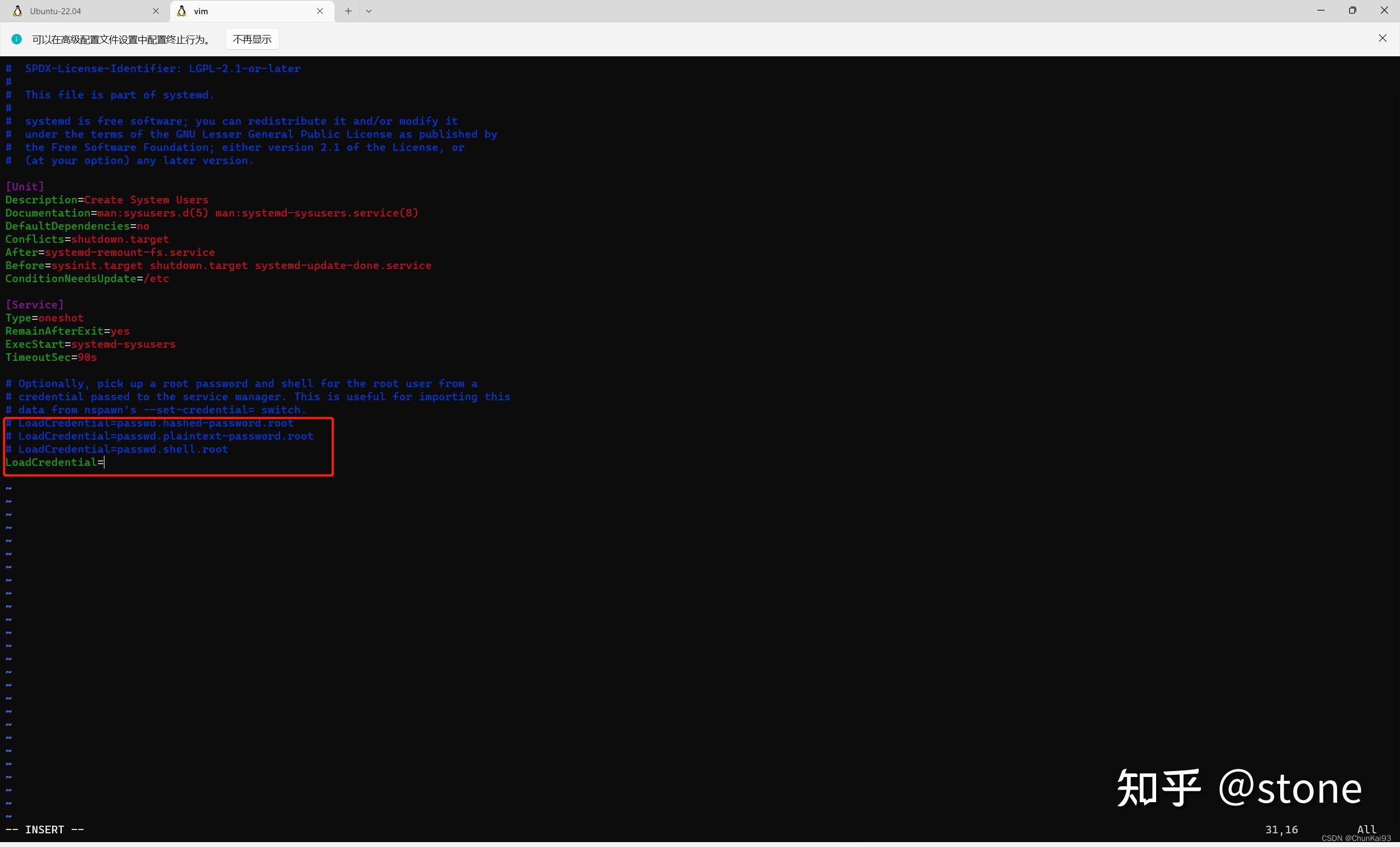This screenshot has width=1400, height=847.
Task: Close the vim tab
Action: [320, 11]
